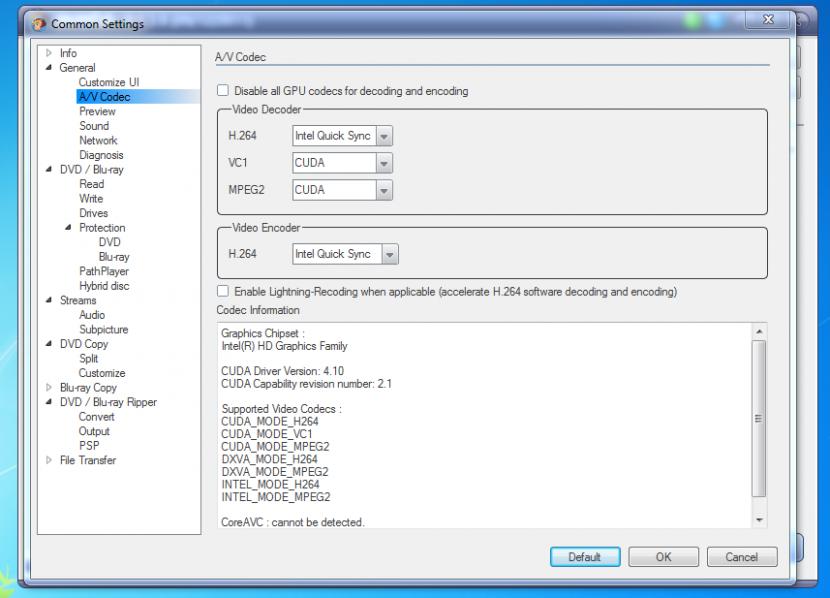The height and width of the screenshot is (598, 830).
Task: Click the CoreAVC : cannot be detected line
Action: (x=293, y=522)
